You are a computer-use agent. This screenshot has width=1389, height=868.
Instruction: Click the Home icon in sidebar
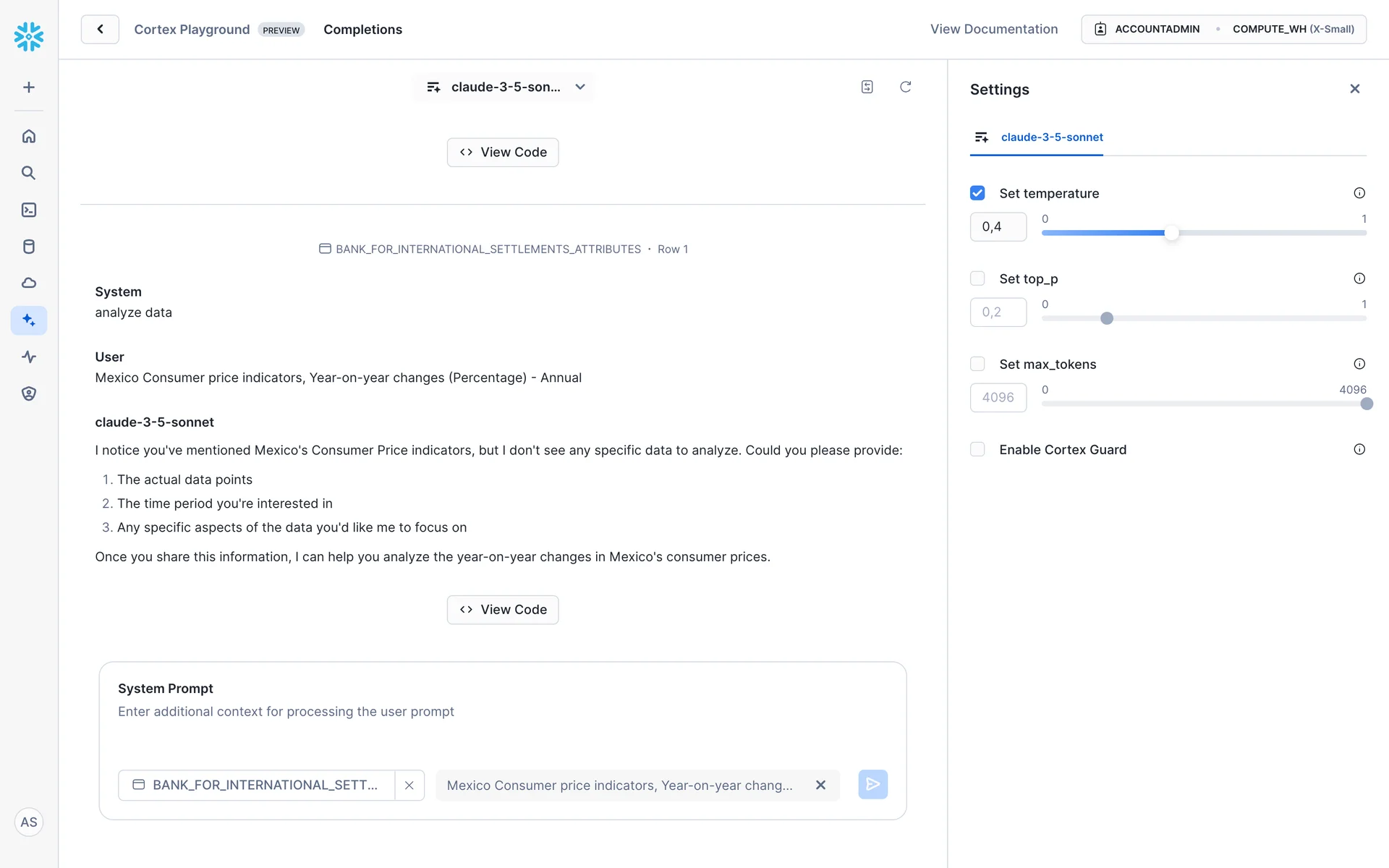(29, 136)
